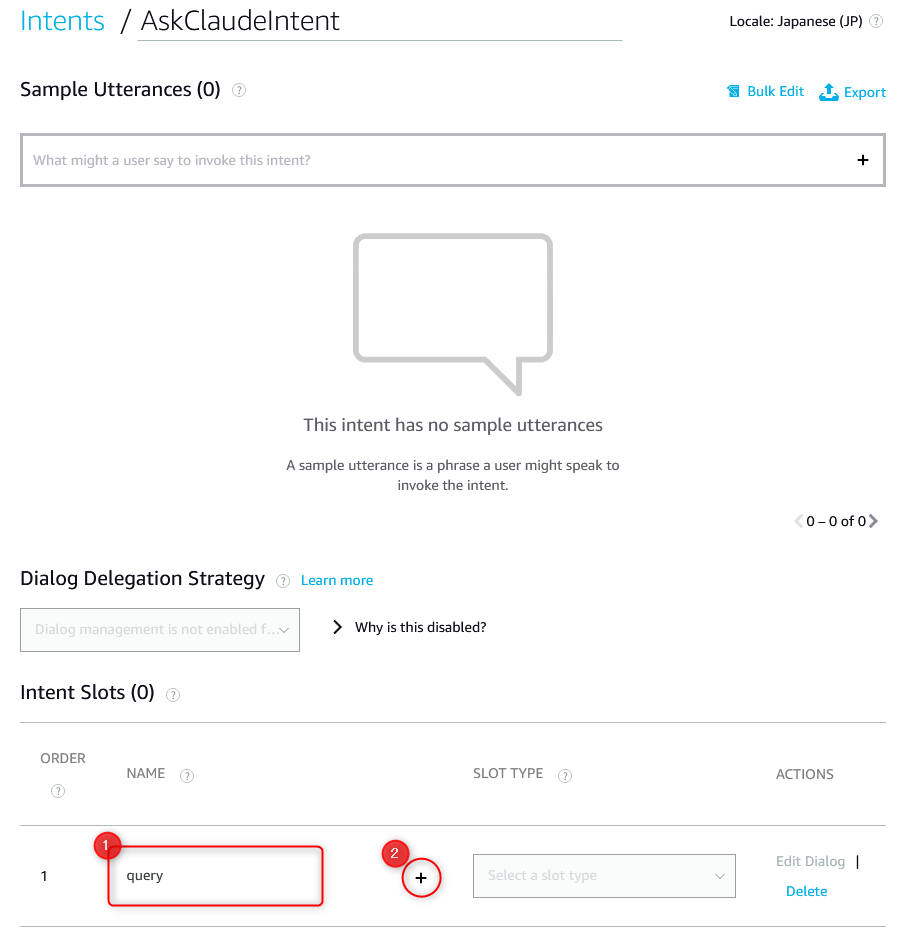Open Edit Dialog for the query slot
Screen dimensions: 902x930
(810, 861)
